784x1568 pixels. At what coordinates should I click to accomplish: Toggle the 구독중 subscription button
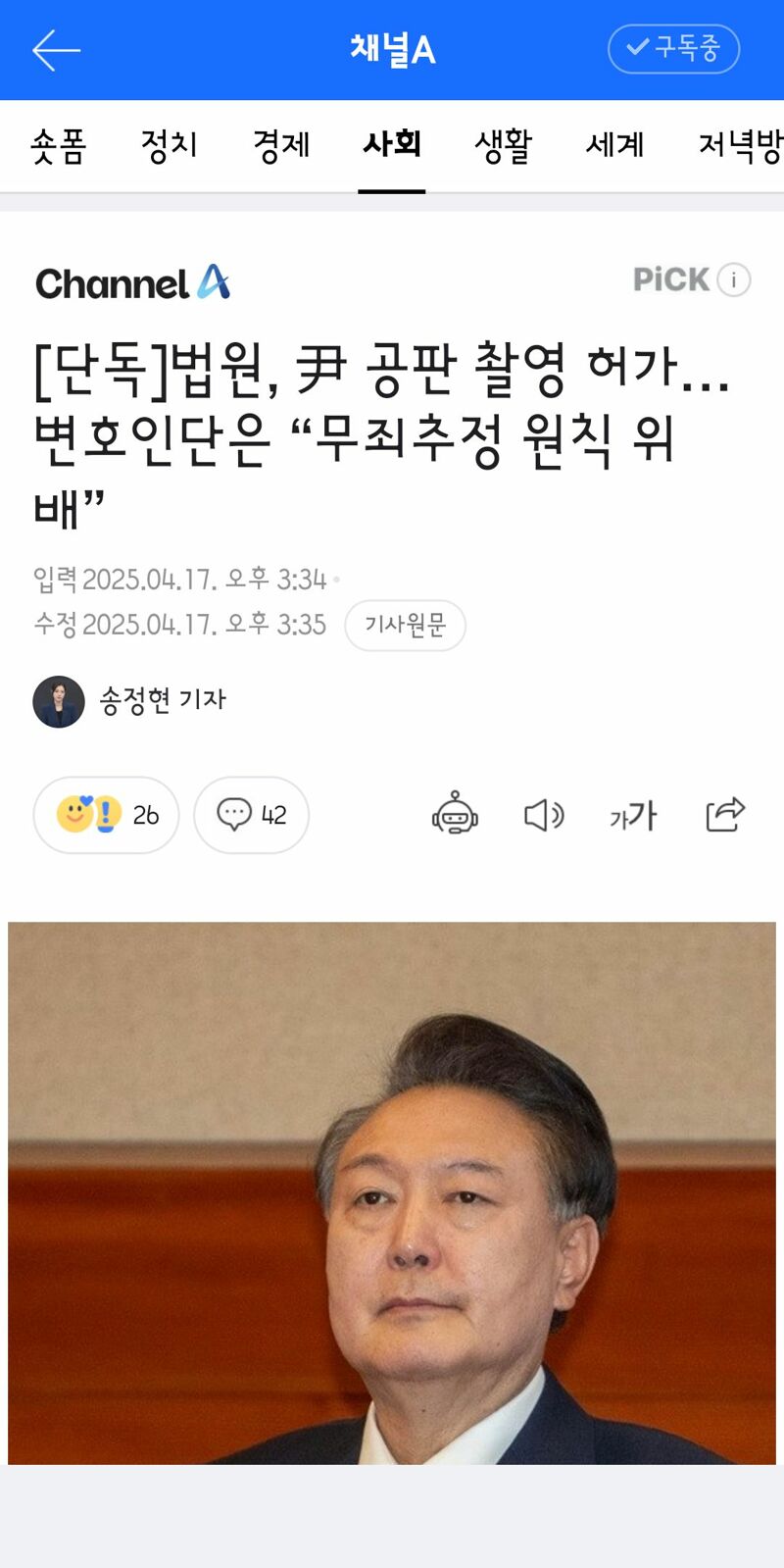pos(673,49)
